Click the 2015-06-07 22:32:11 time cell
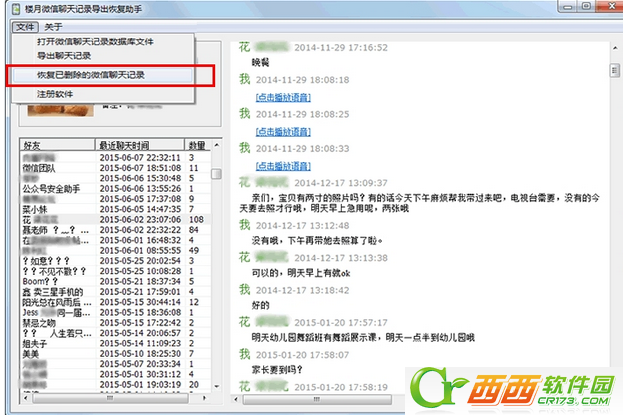 coord(140,158)
